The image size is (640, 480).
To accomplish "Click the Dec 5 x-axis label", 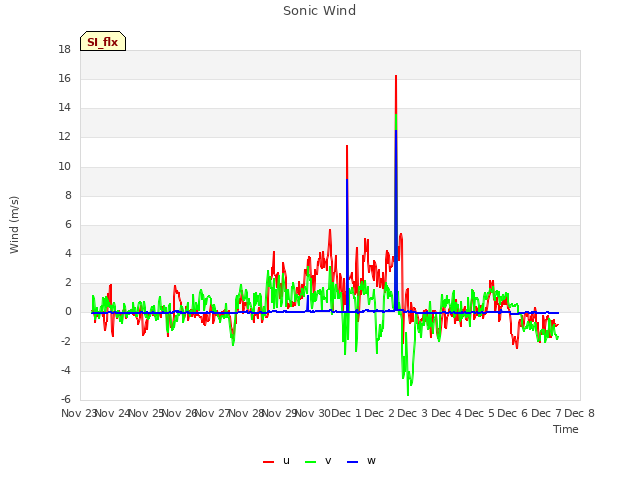I will [480, 413].
